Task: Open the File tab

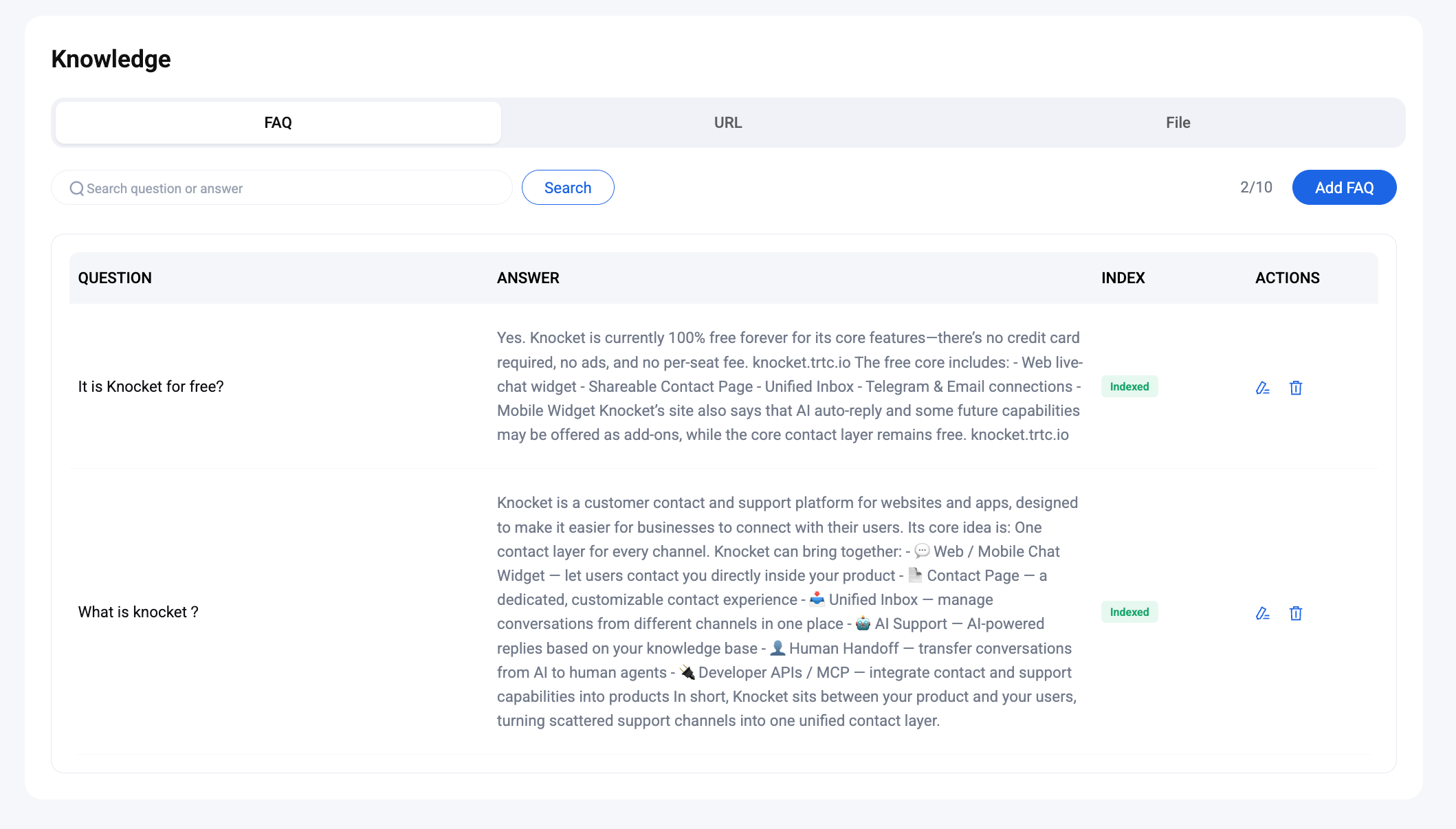Action: coord(1178,122)
